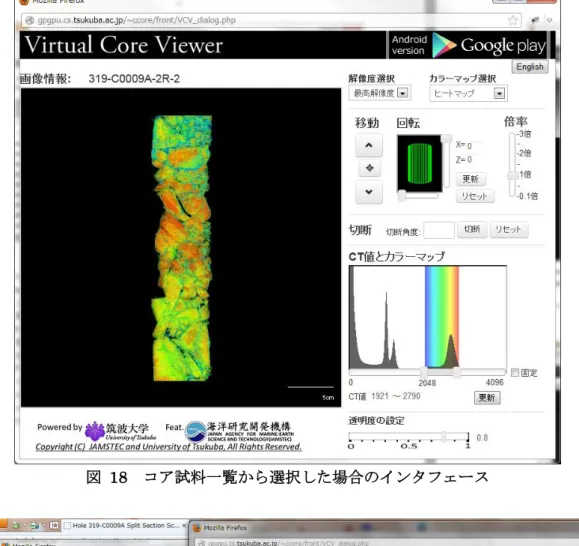Click the green cylinder rotation preview
Viewport: 579px width, 546px height.
click(x=419, y=164)
